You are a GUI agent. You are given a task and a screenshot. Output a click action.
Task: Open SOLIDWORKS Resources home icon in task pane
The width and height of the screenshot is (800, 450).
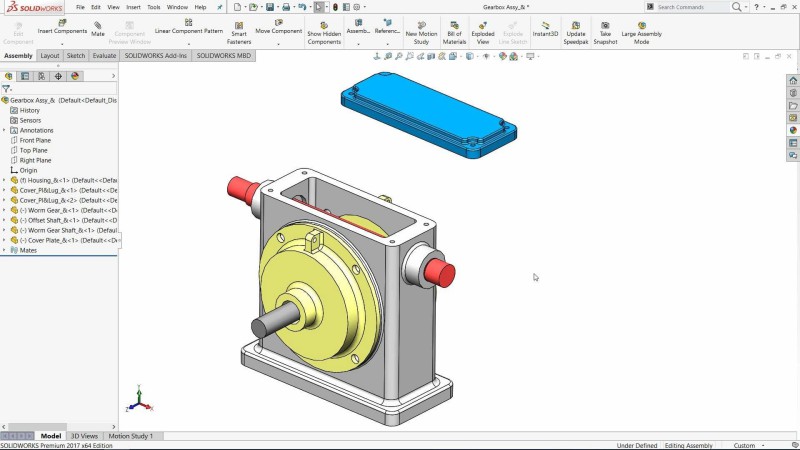point(793,80)
